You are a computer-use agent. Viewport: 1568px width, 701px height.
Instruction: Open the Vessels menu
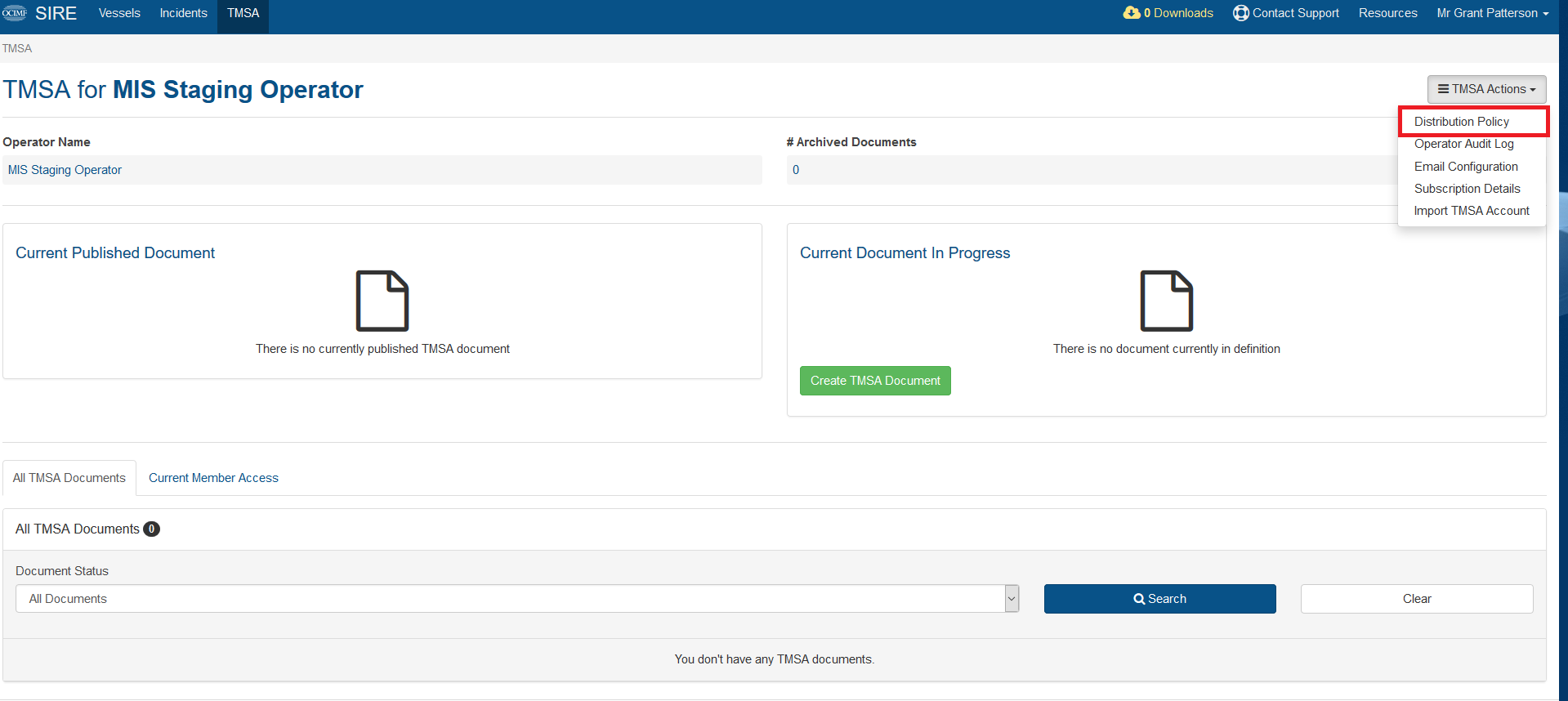(x=119, y=13)
